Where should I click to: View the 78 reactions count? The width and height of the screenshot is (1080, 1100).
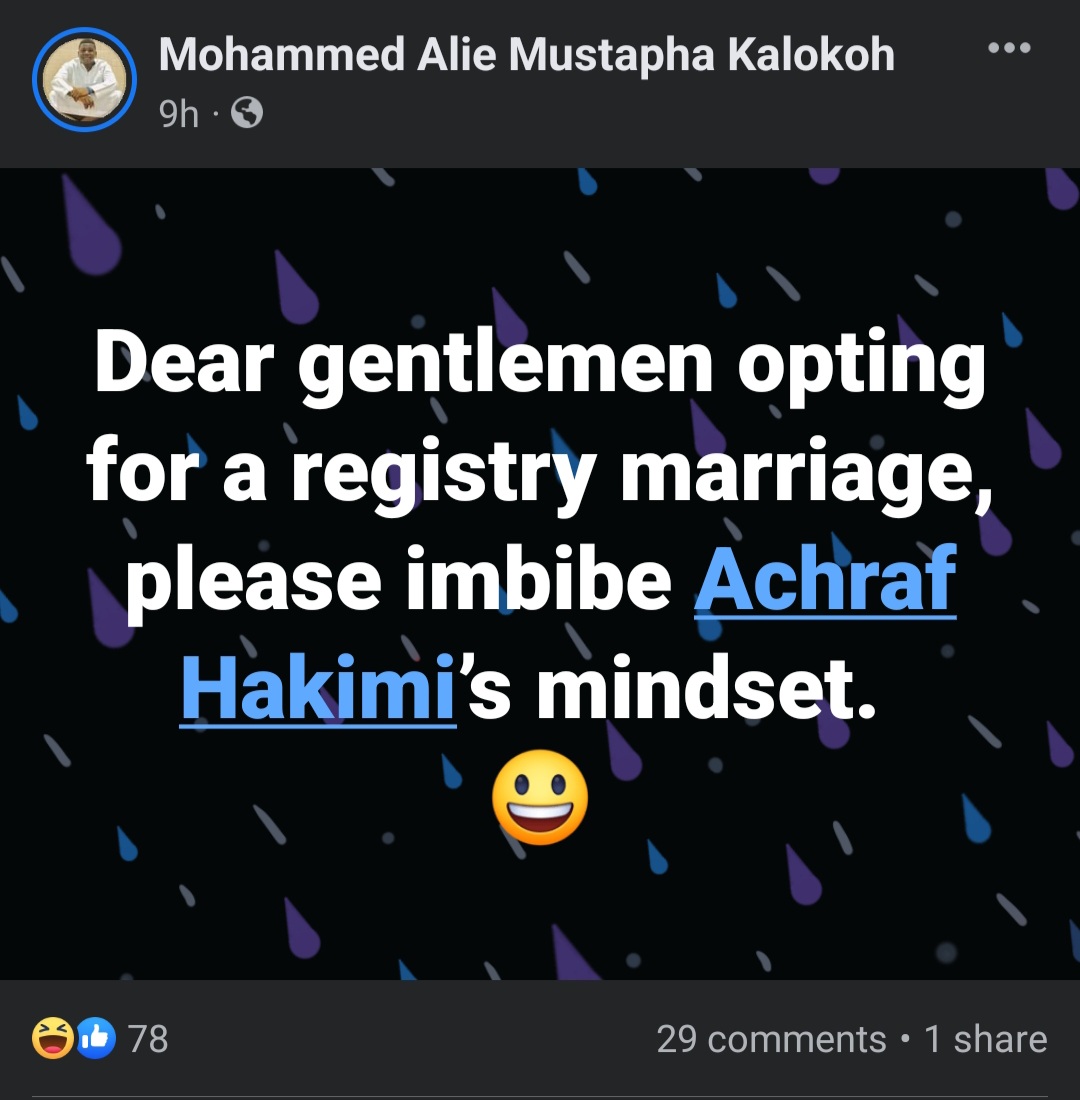tap(149, 1039)
